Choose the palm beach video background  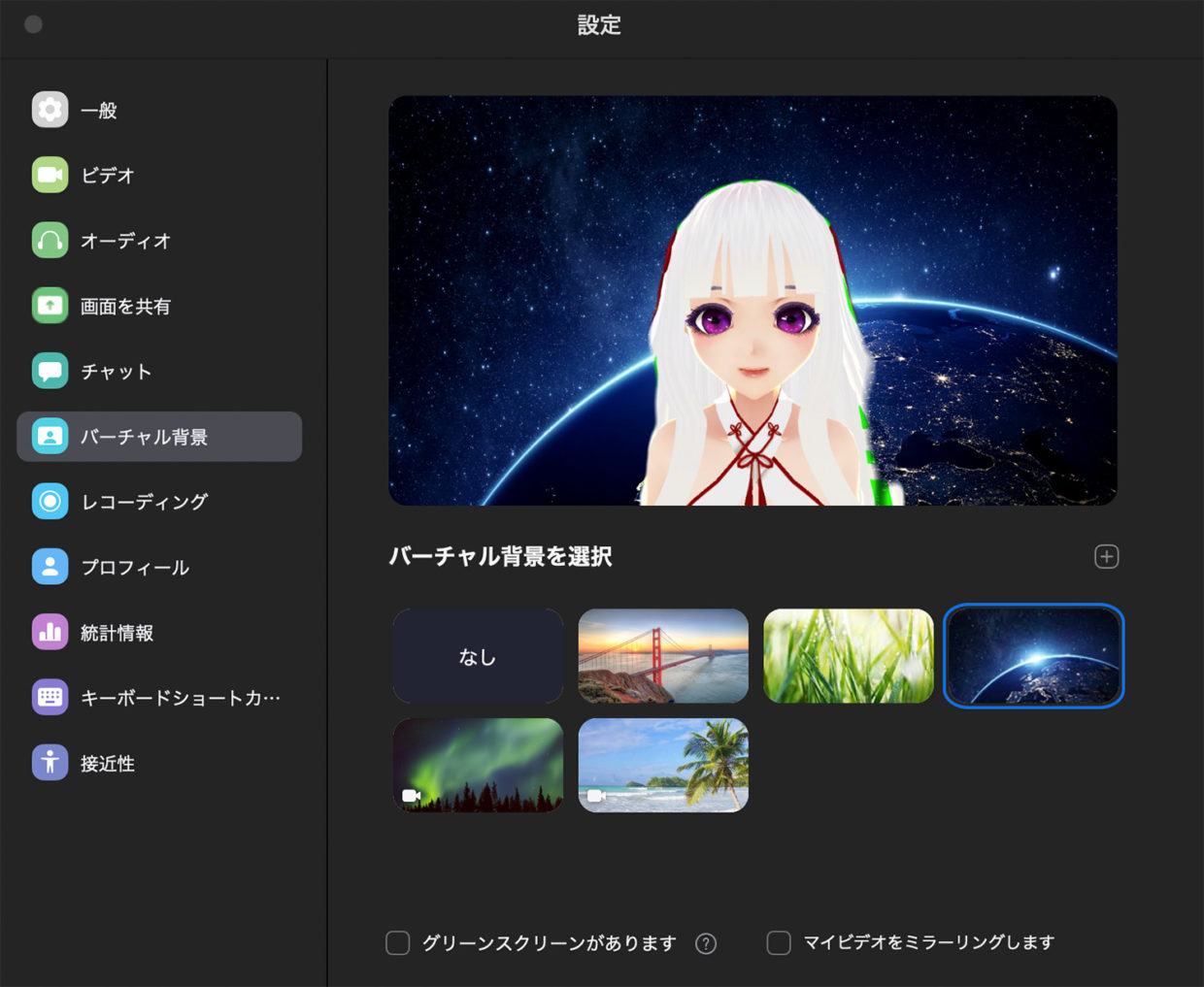(x=663, y=765)
